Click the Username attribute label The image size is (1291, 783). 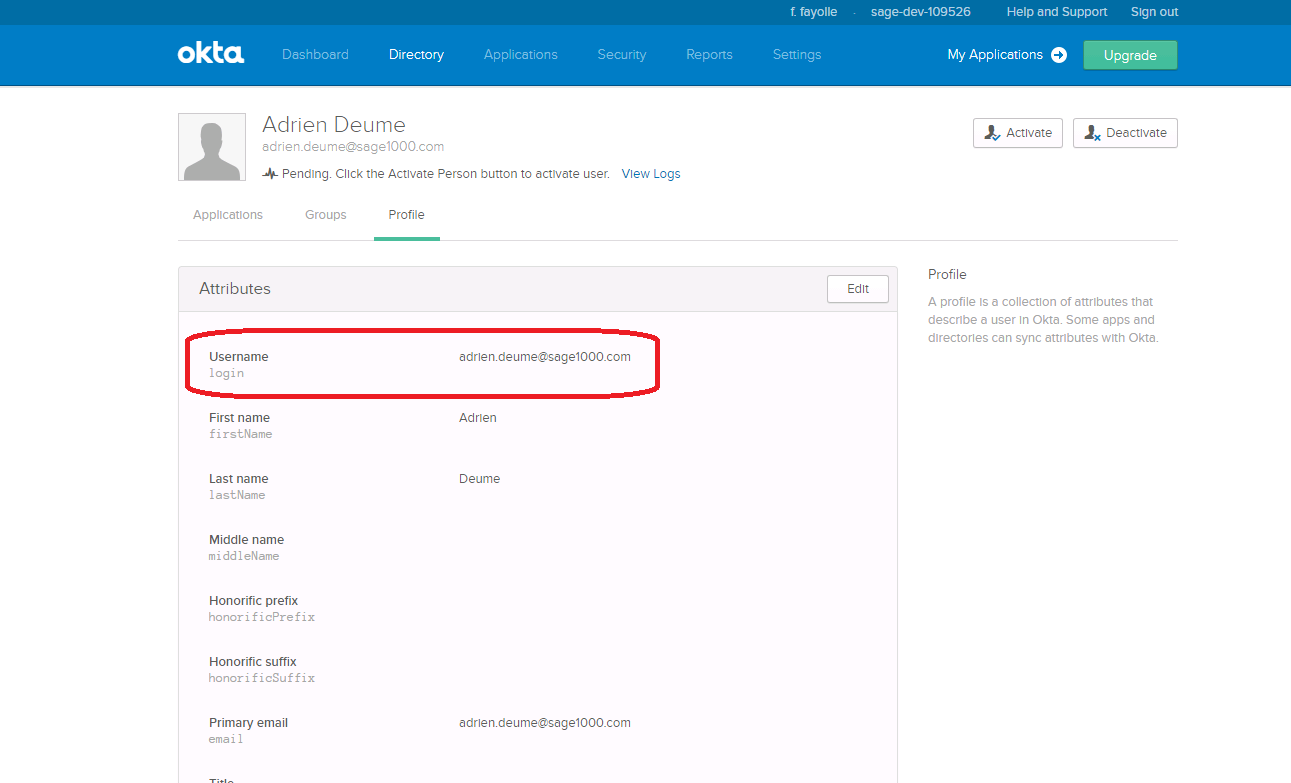(x=239, y=357)
